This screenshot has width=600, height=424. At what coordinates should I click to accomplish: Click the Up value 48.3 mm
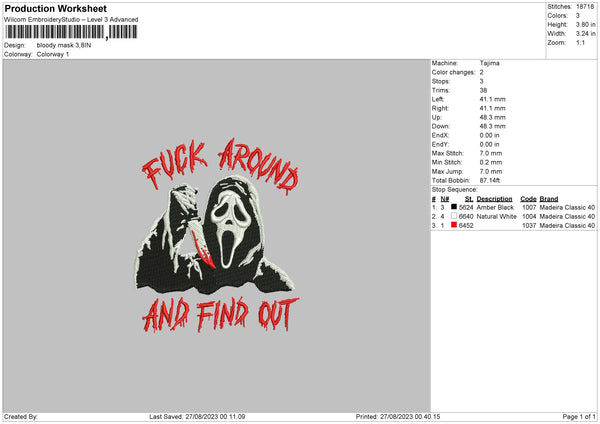[492, 117]
